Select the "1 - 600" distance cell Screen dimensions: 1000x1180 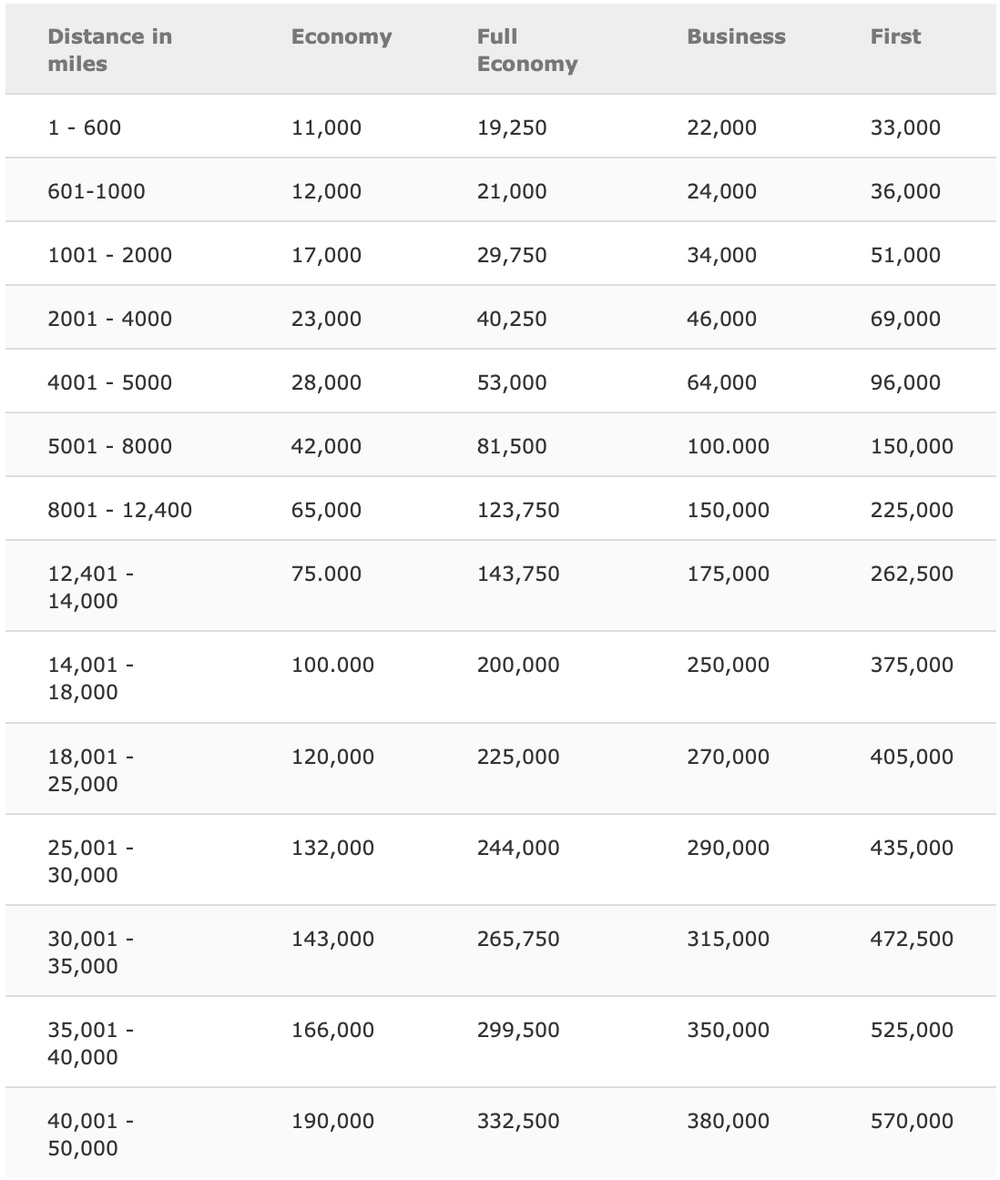(84, 128)
